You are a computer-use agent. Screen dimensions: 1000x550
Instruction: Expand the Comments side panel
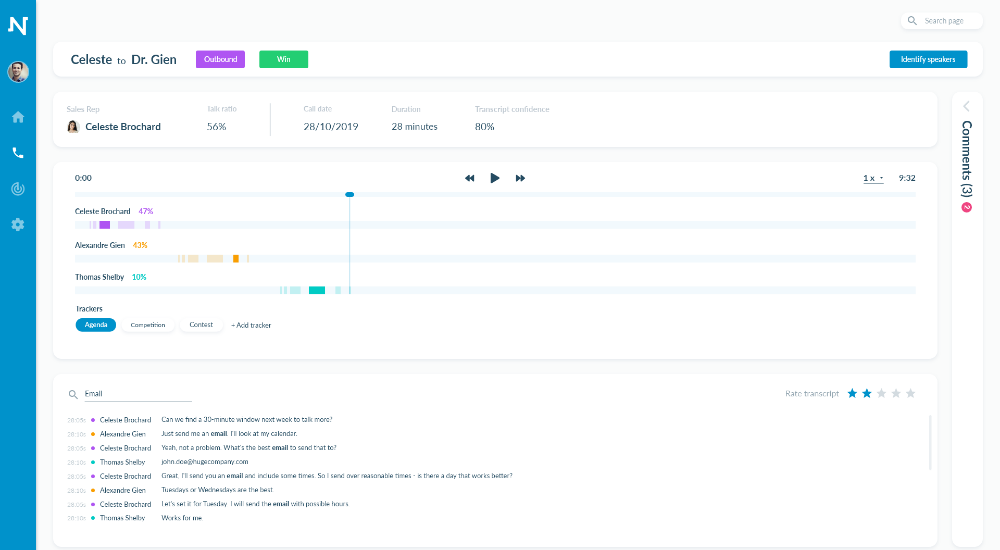[966, 106]
